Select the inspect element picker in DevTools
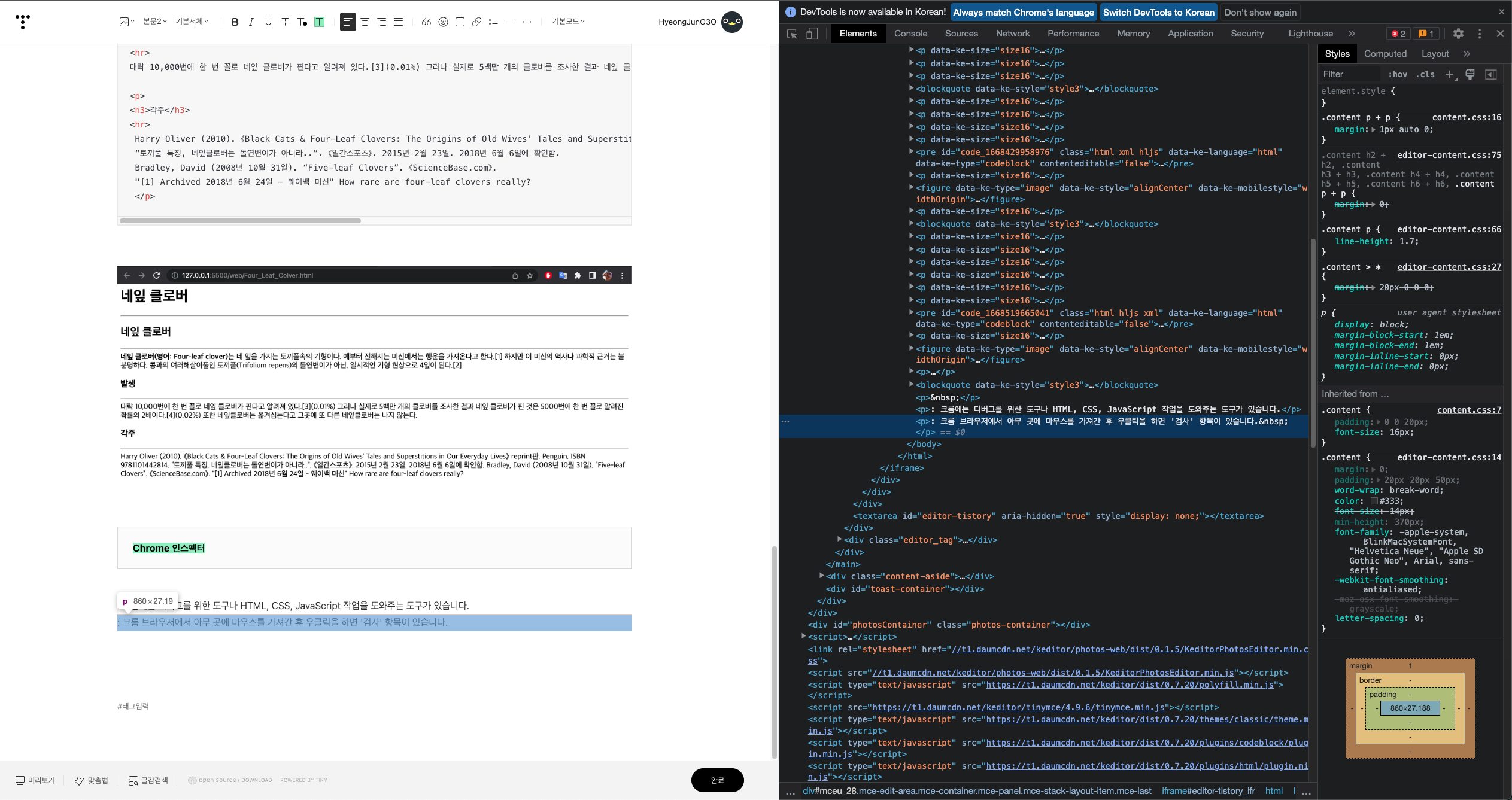This screenshot has width=1512, height=800. click(x=792, y=34)
